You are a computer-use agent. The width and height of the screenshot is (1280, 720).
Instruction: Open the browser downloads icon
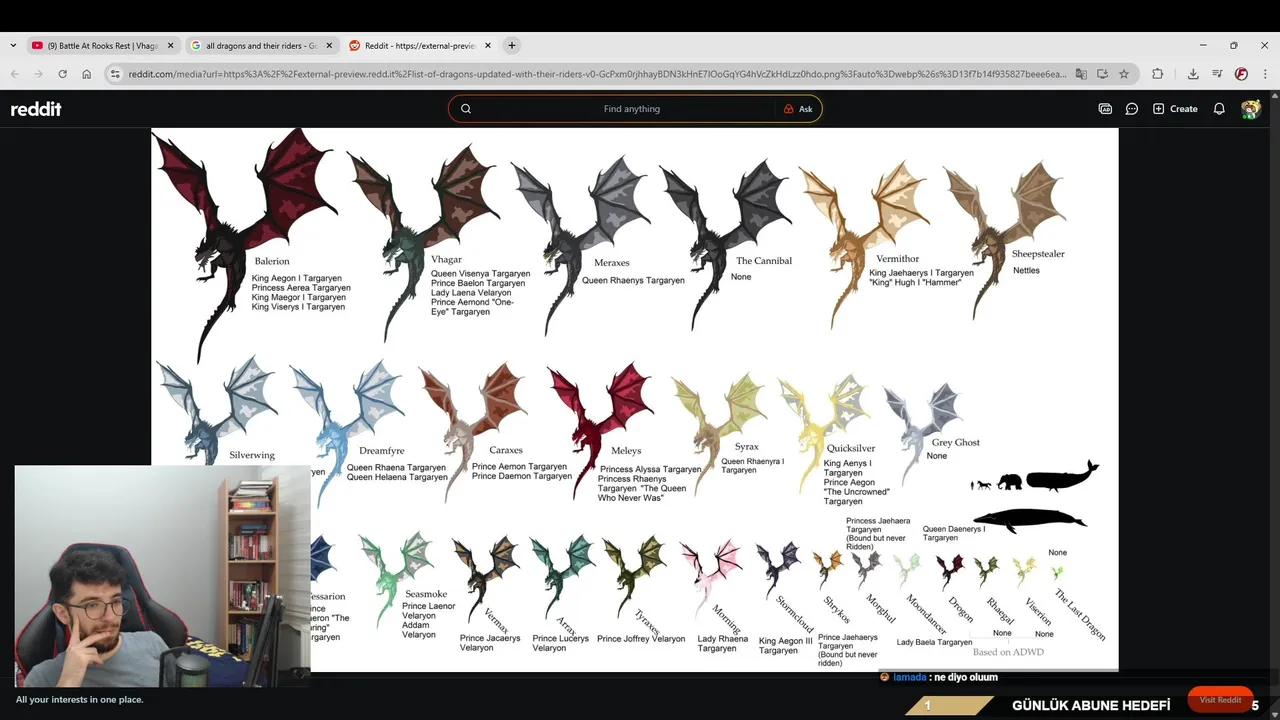[x=1193, y=74]
